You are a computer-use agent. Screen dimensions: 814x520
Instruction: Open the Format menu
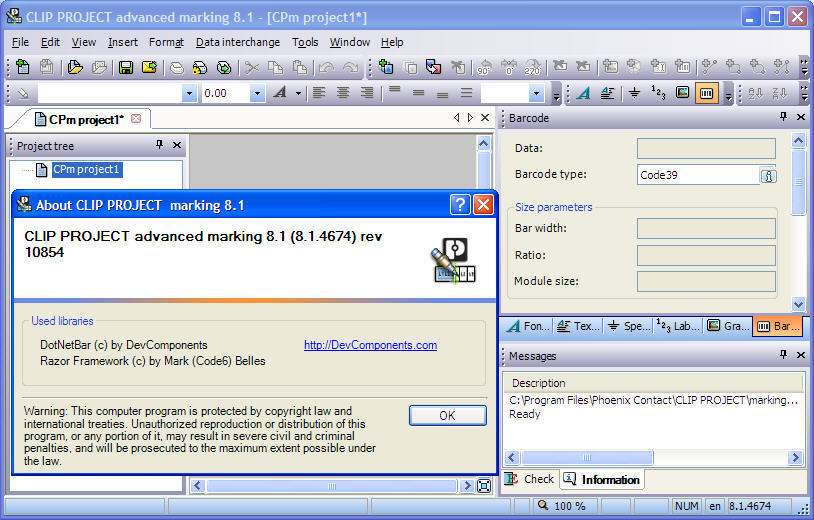point(166,42)
